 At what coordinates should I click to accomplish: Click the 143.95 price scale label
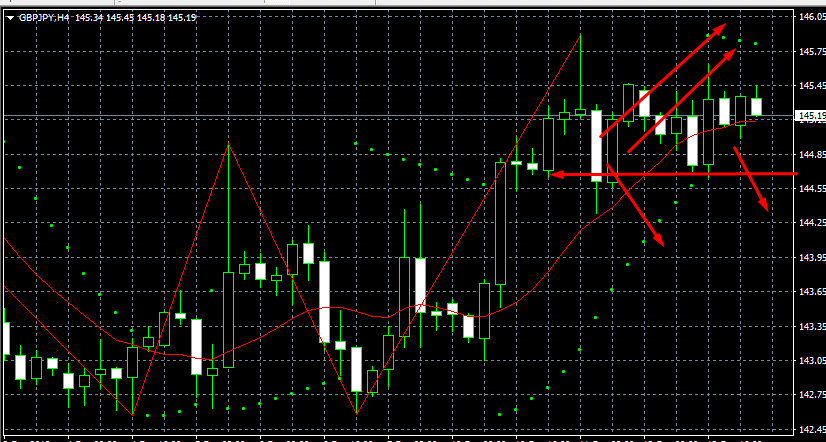pos(812,258)
